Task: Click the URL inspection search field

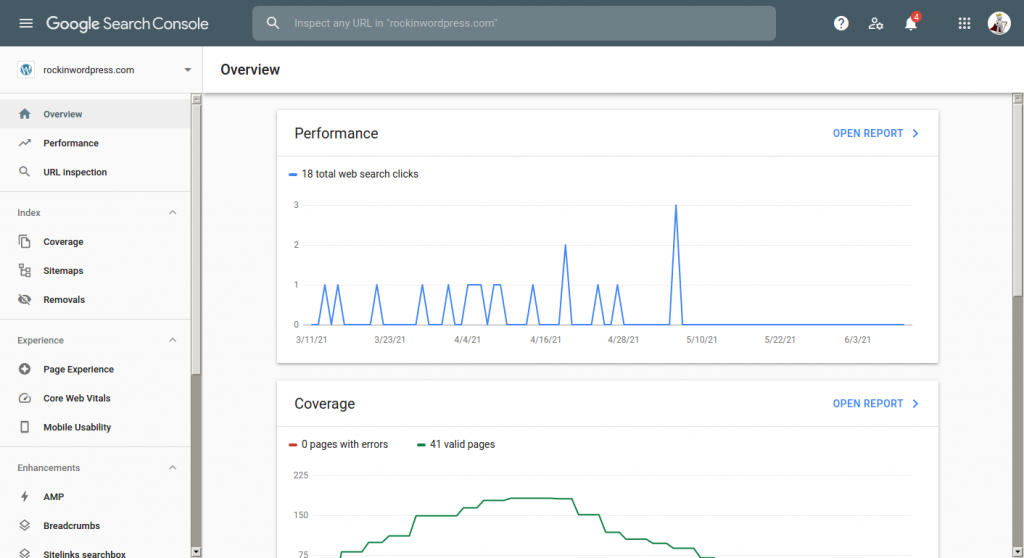Action: coord(514,24)
